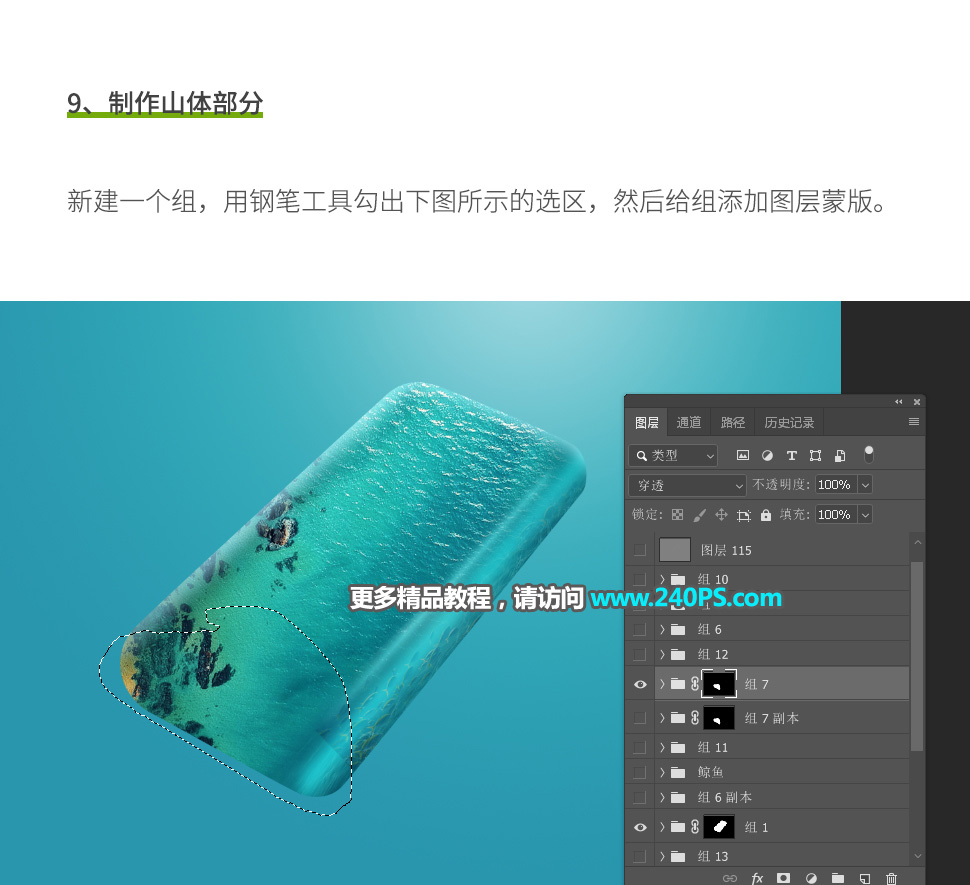Show the 图层 115 layer visibility

(x=640, y=550)
